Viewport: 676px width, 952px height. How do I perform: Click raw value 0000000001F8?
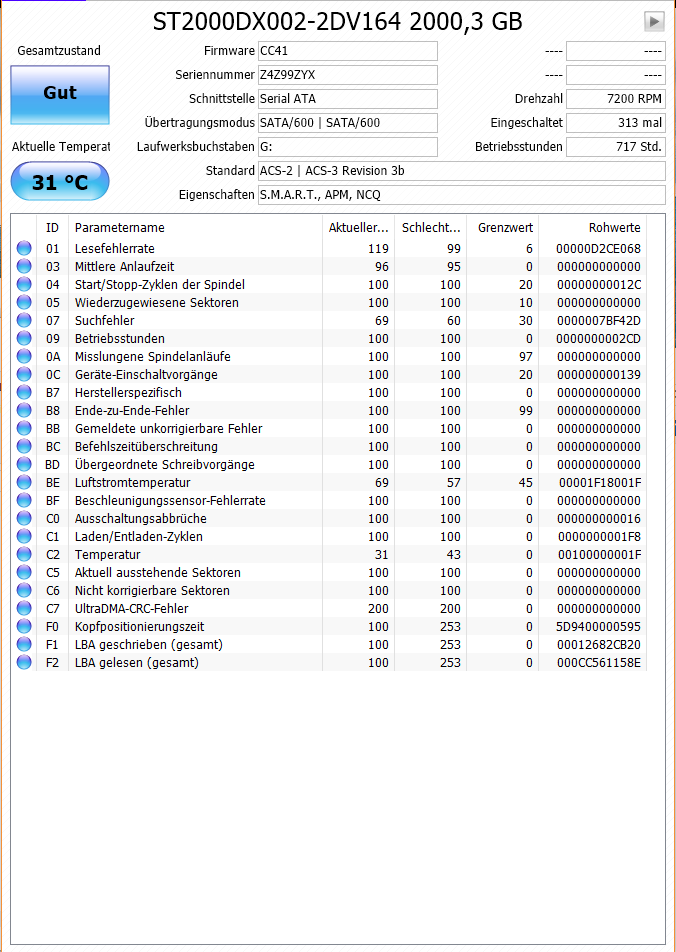tap(599, 537)
